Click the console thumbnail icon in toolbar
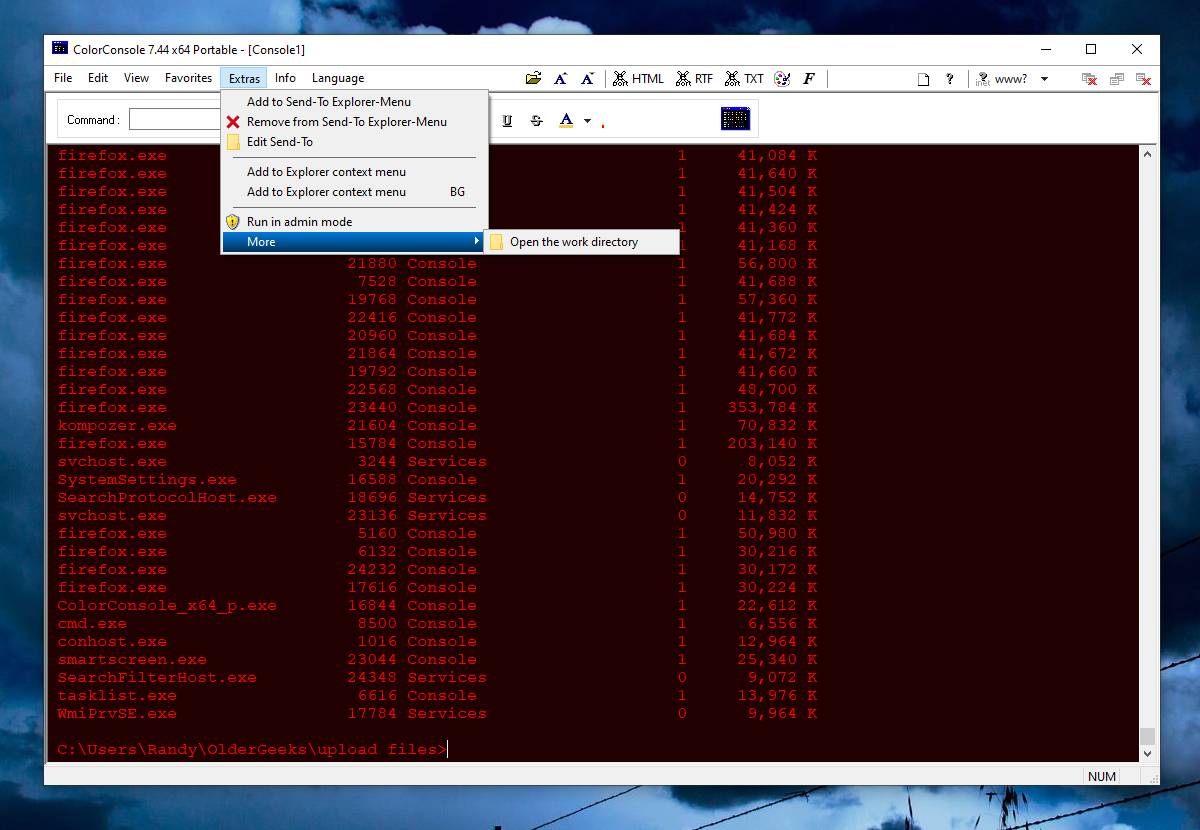Viewport: 1200px width, 830px height. click(735, 119)
